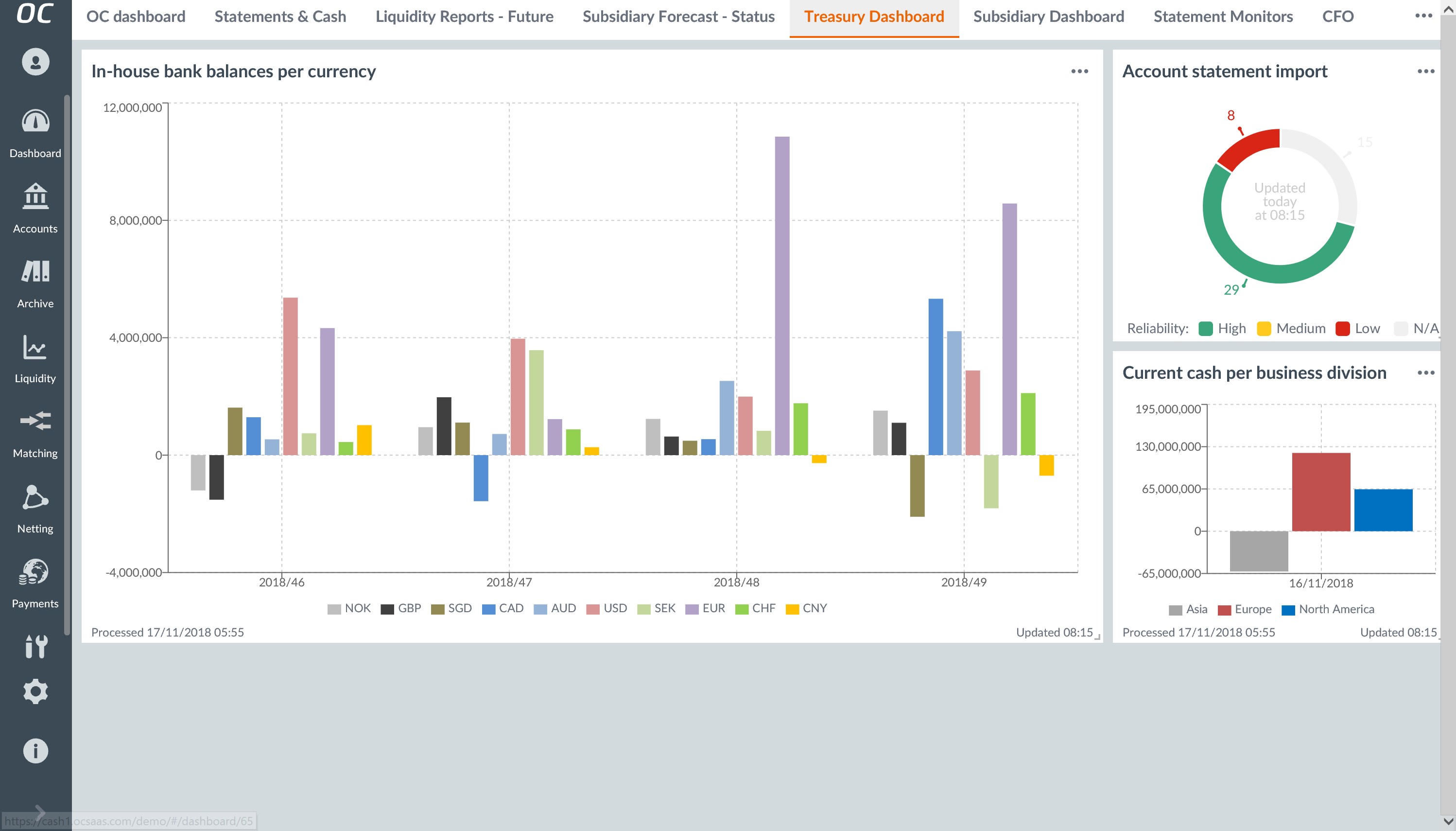1456x831 pixels.
Task: Switch to Statements & Cash tab
Action: tap(280, 17)
